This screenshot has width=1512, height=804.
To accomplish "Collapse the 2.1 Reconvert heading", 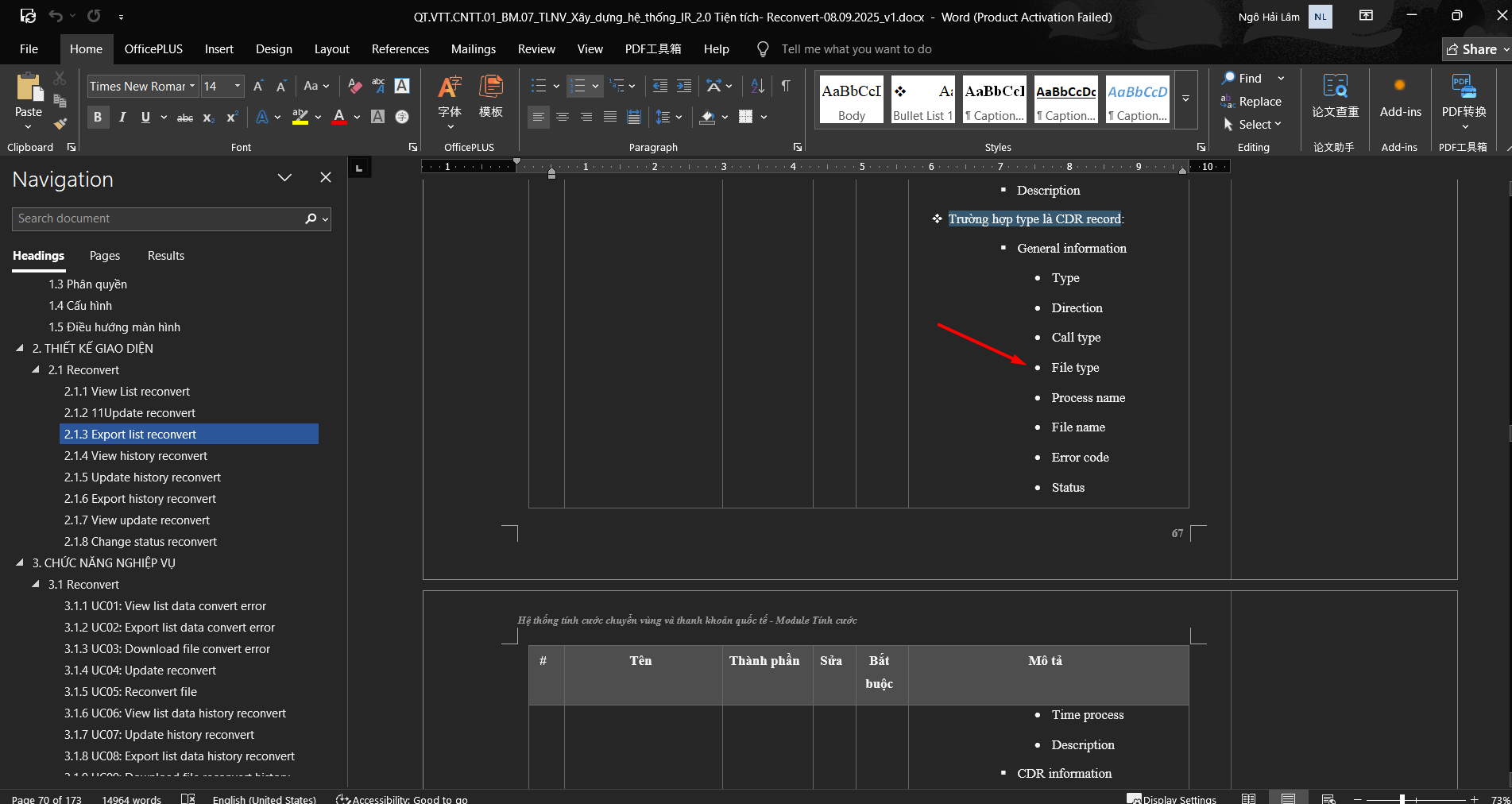I will coord(36,369).
